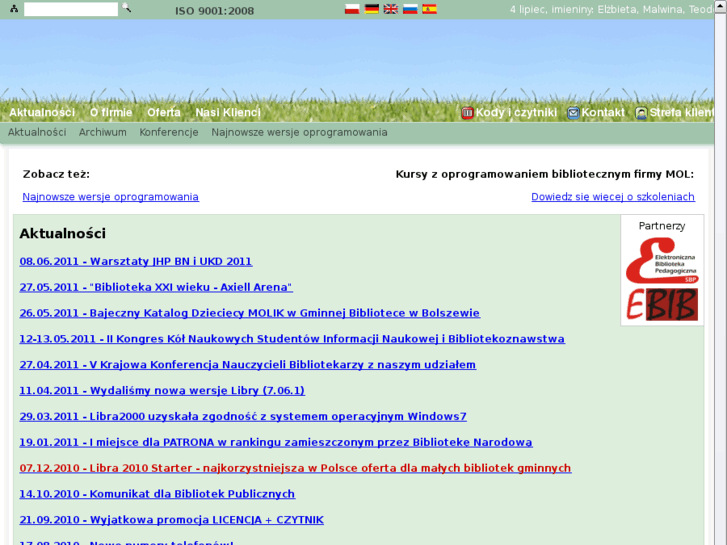Follow the Najnowsze wersje oprogramowania link under Zobacz też

(x=111, y=197)
